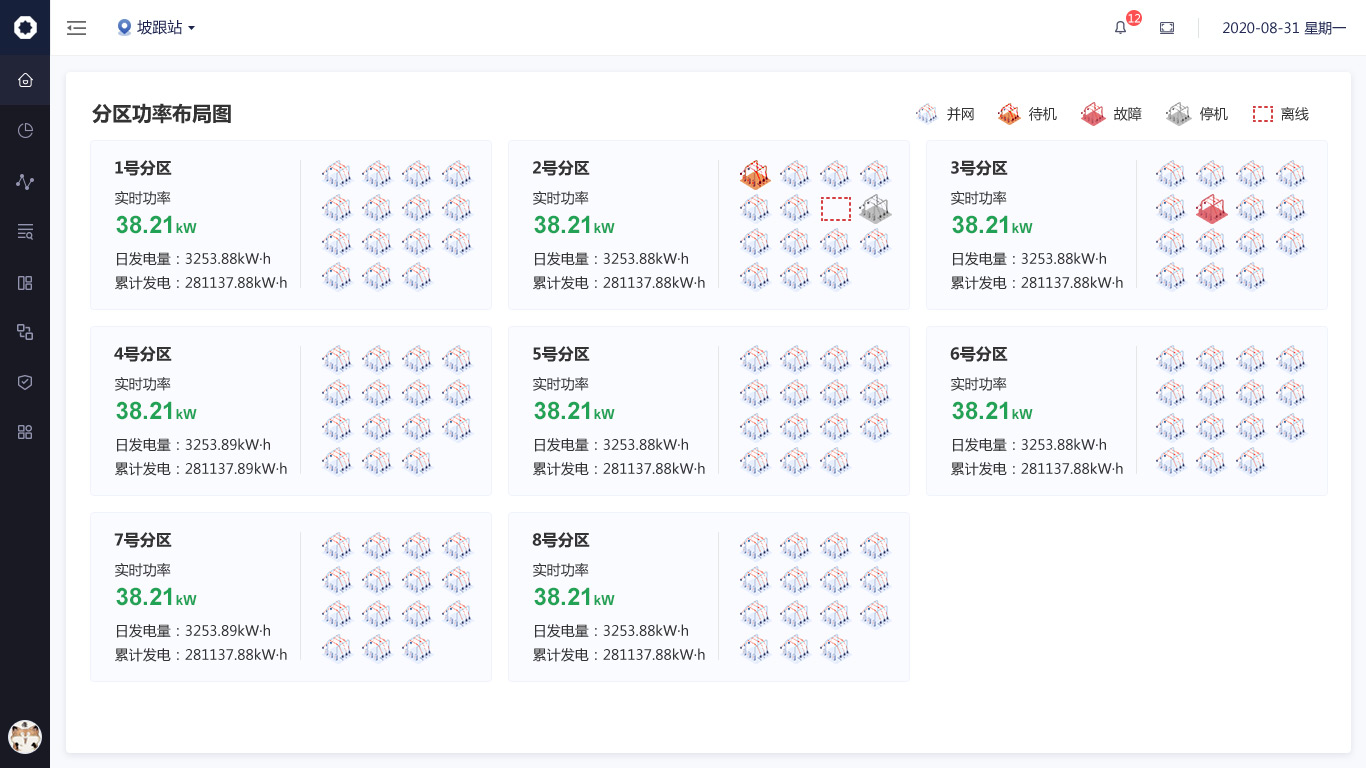Expand the 坡跟站 station dropdown
The height and width of the screenshot is (768, 1366).
click(x=156, y=28)
